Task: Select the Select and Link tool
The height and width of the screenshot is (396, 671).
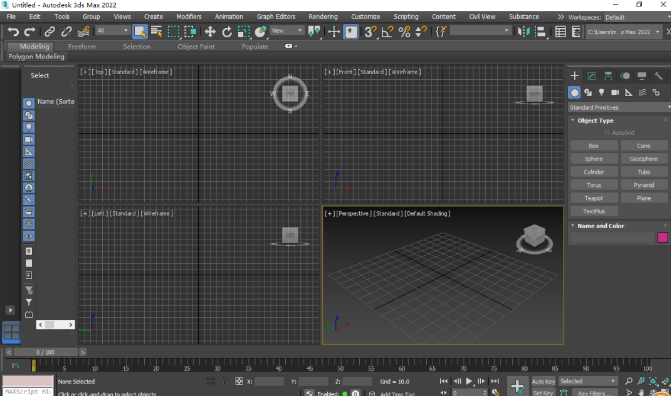Action: click(x=50, y=32)
